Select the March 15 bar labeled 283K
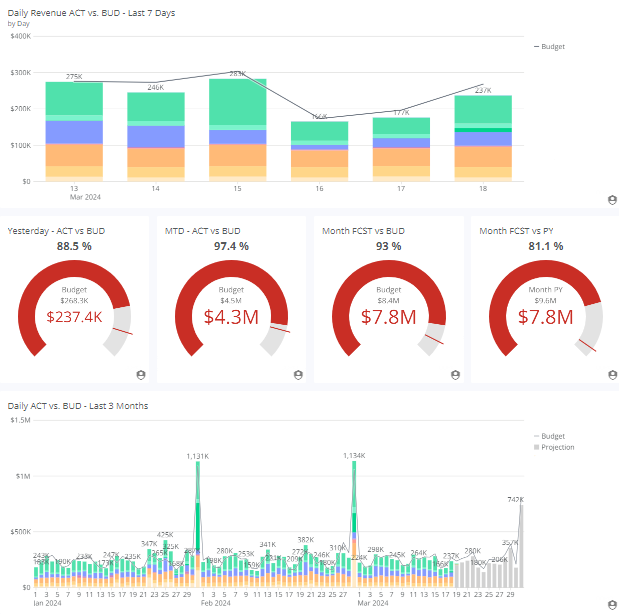 click(x=237, y=130)
